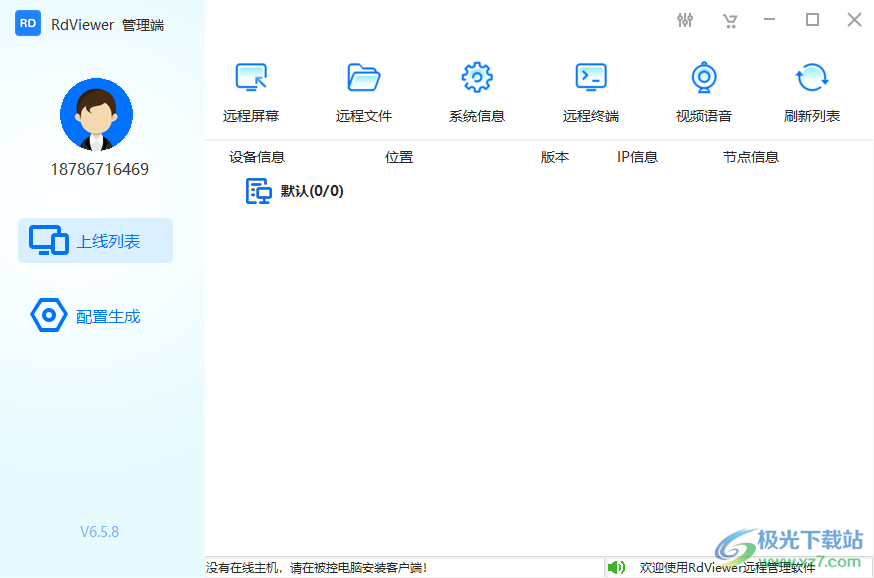The image size is (874, 578).
Task: Click the IP信息 column header
Action: (637, 157)
